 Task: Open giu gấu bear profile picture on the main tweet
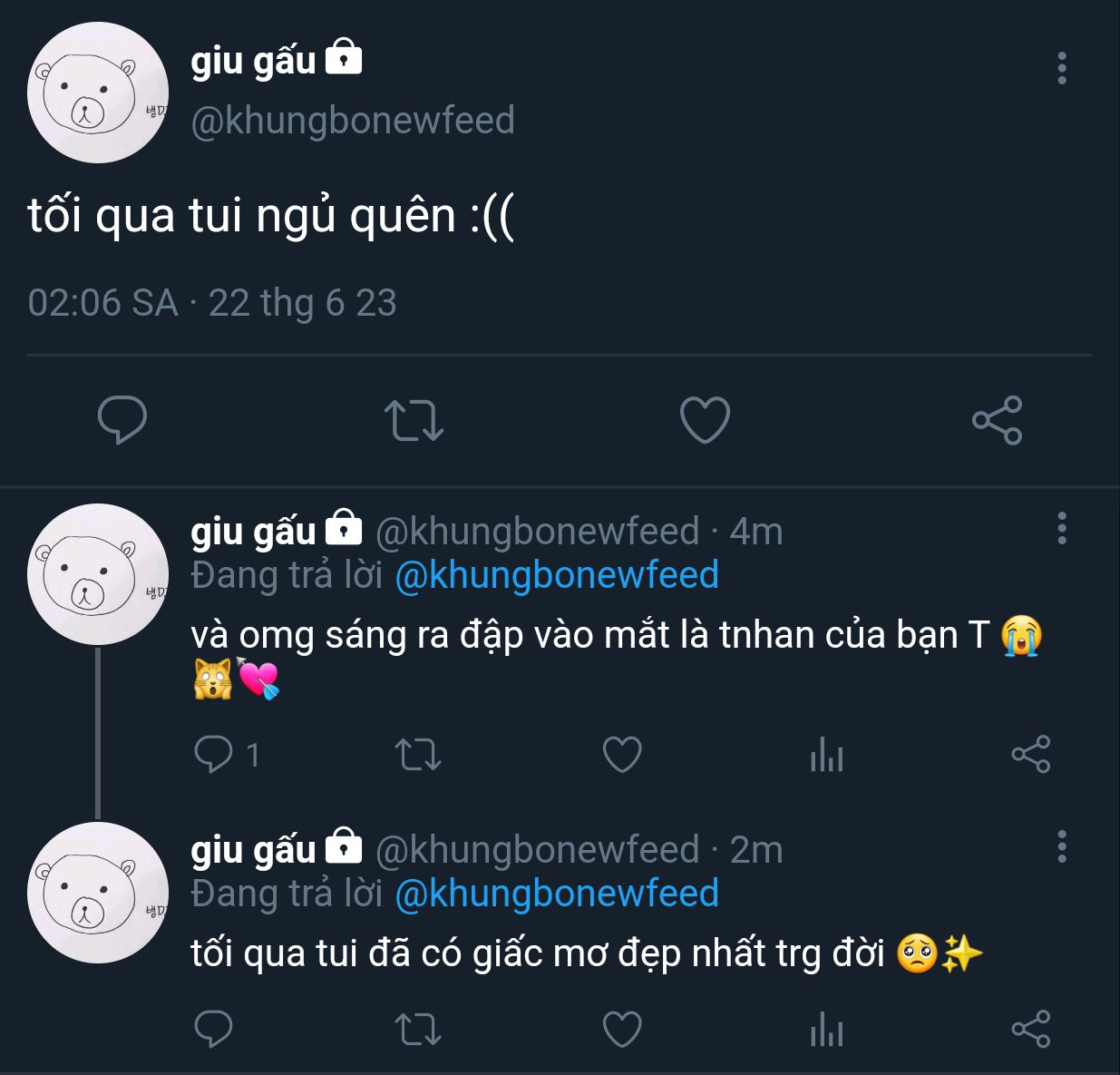98,93
